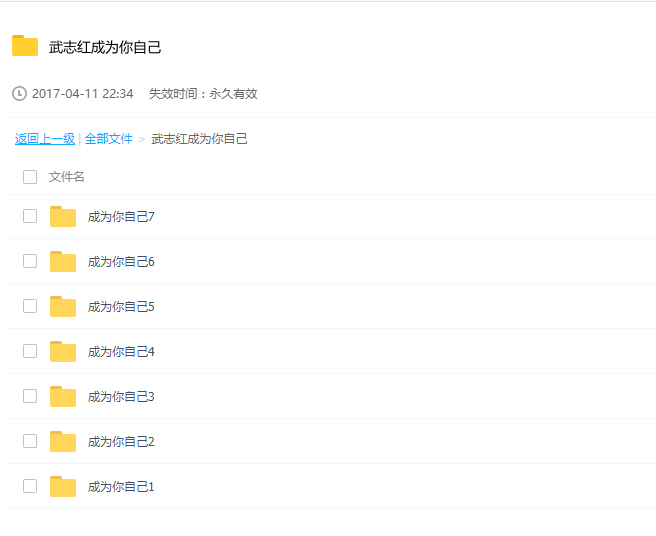The width and height of the screenshot is (656, 536).
Task: Click the 返回上一级 link
Action: click(x=45, y=139)
